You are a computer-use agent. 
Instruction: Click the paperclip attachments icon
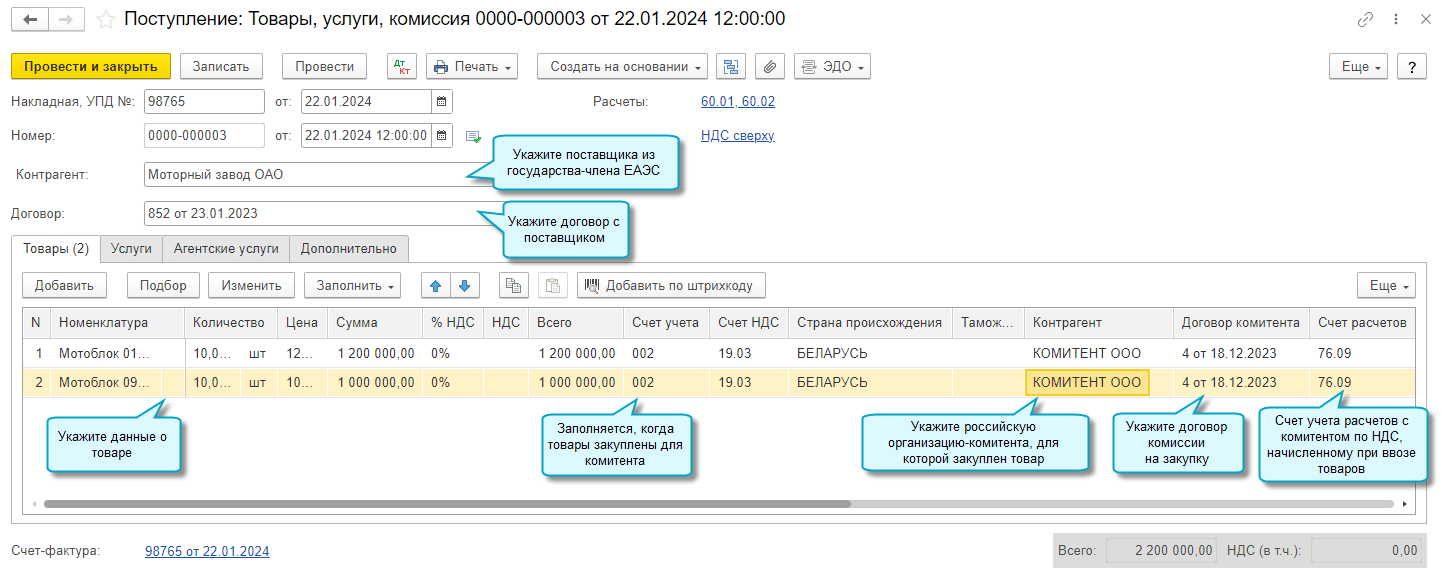click(769, 66)
